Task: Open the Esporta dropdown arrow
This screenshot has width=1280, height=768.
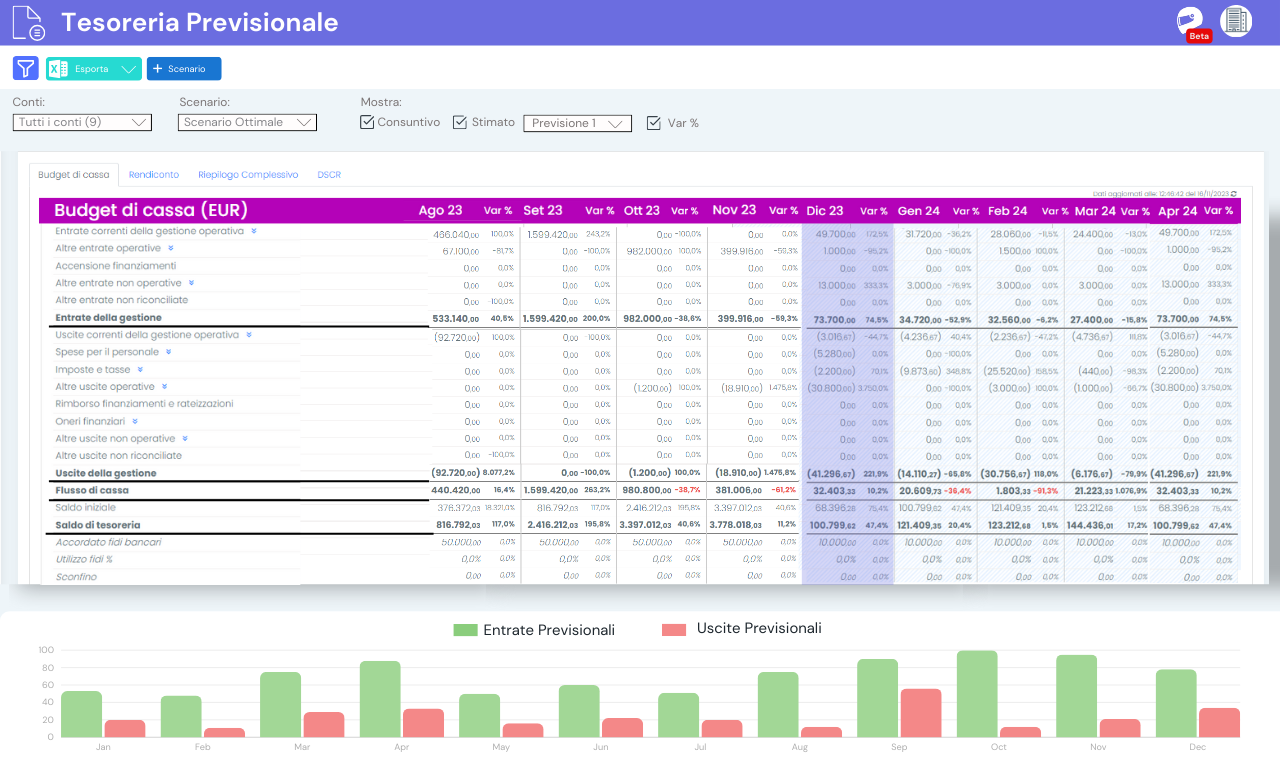Action: [x=128, y=69]
